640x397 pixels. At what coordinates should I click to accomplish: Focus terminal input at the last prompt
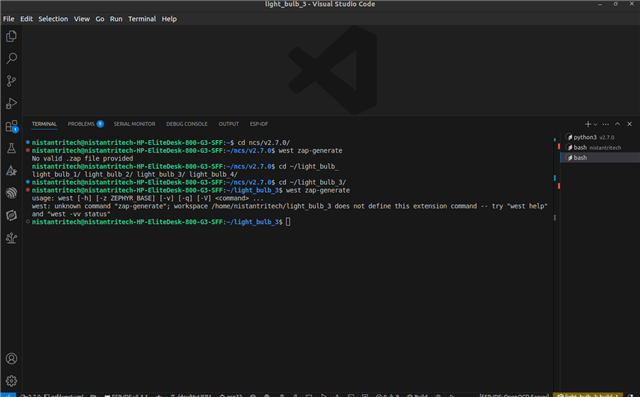click(288, 222)
